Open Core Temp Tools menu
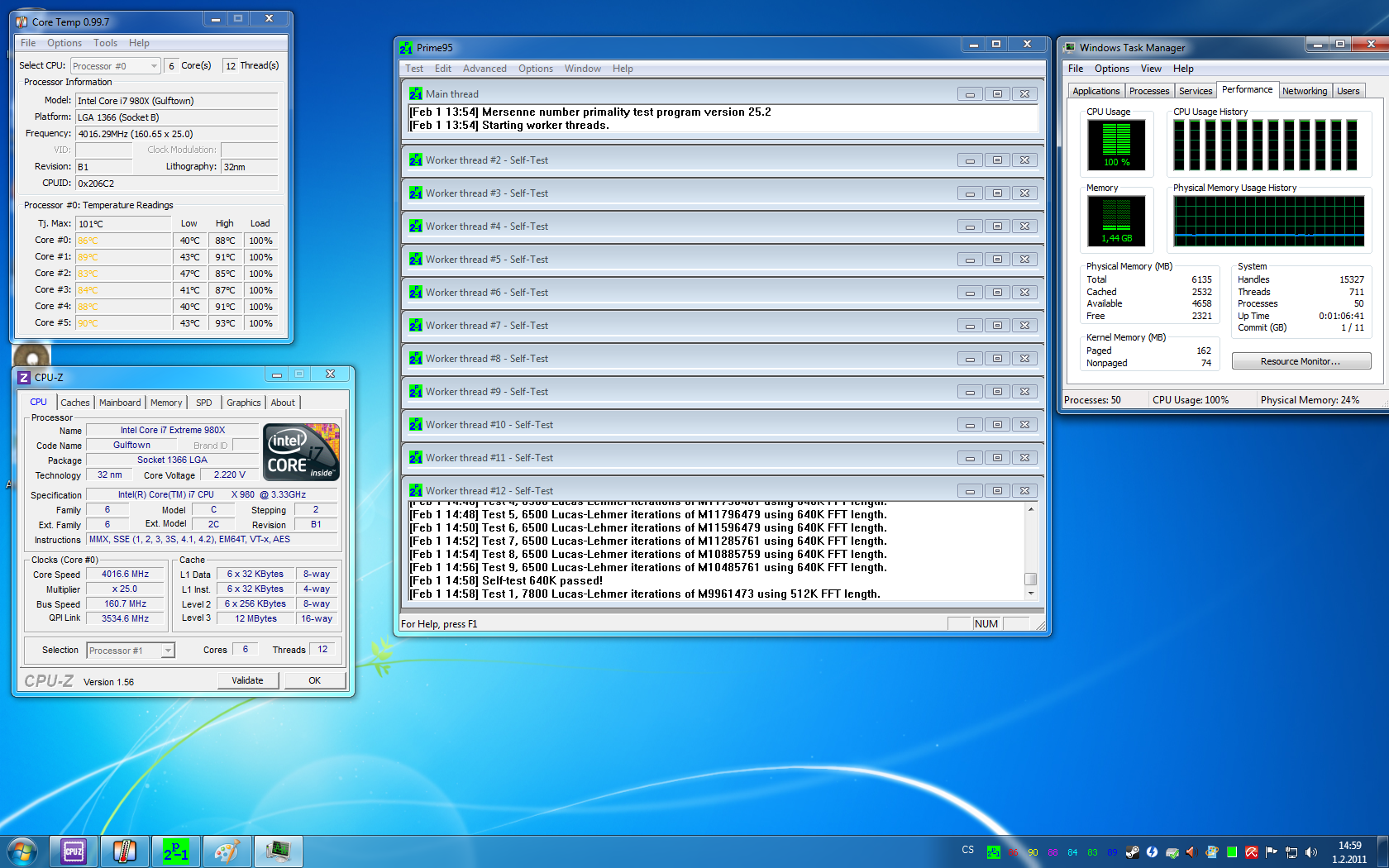The height and width of the screenshot is (868, 1389). click(105, 43)
